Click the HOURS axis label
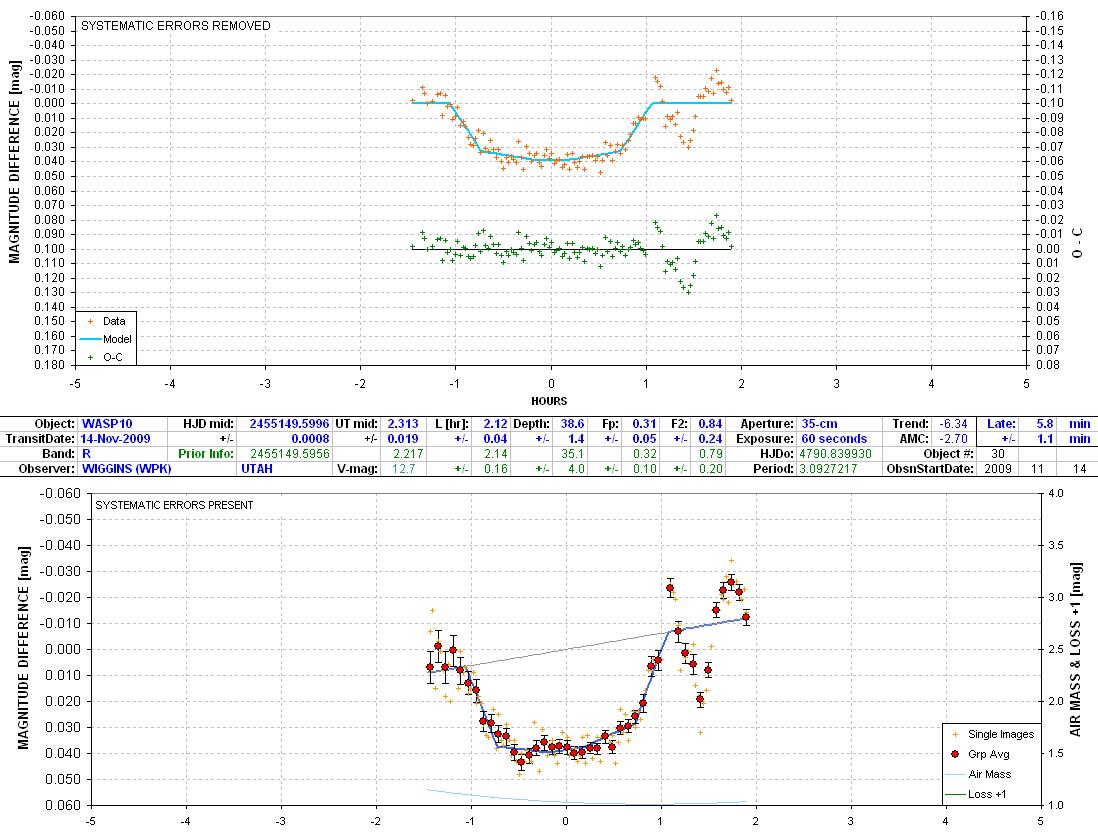The width and height of the screenshot is (1098, 832). [x=549, y=401]
